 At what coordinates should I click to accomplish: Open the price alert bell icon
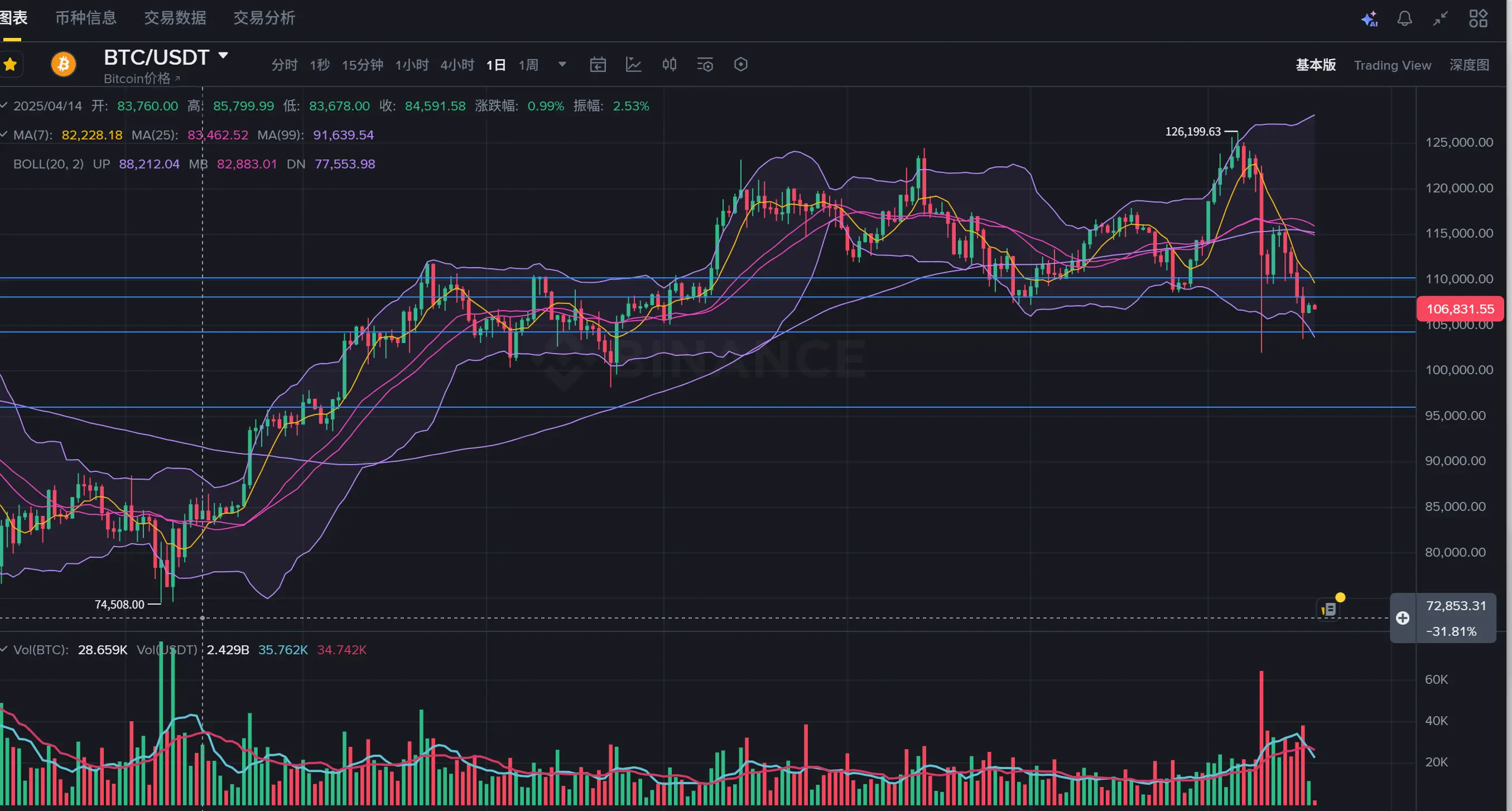[1404, 19]
